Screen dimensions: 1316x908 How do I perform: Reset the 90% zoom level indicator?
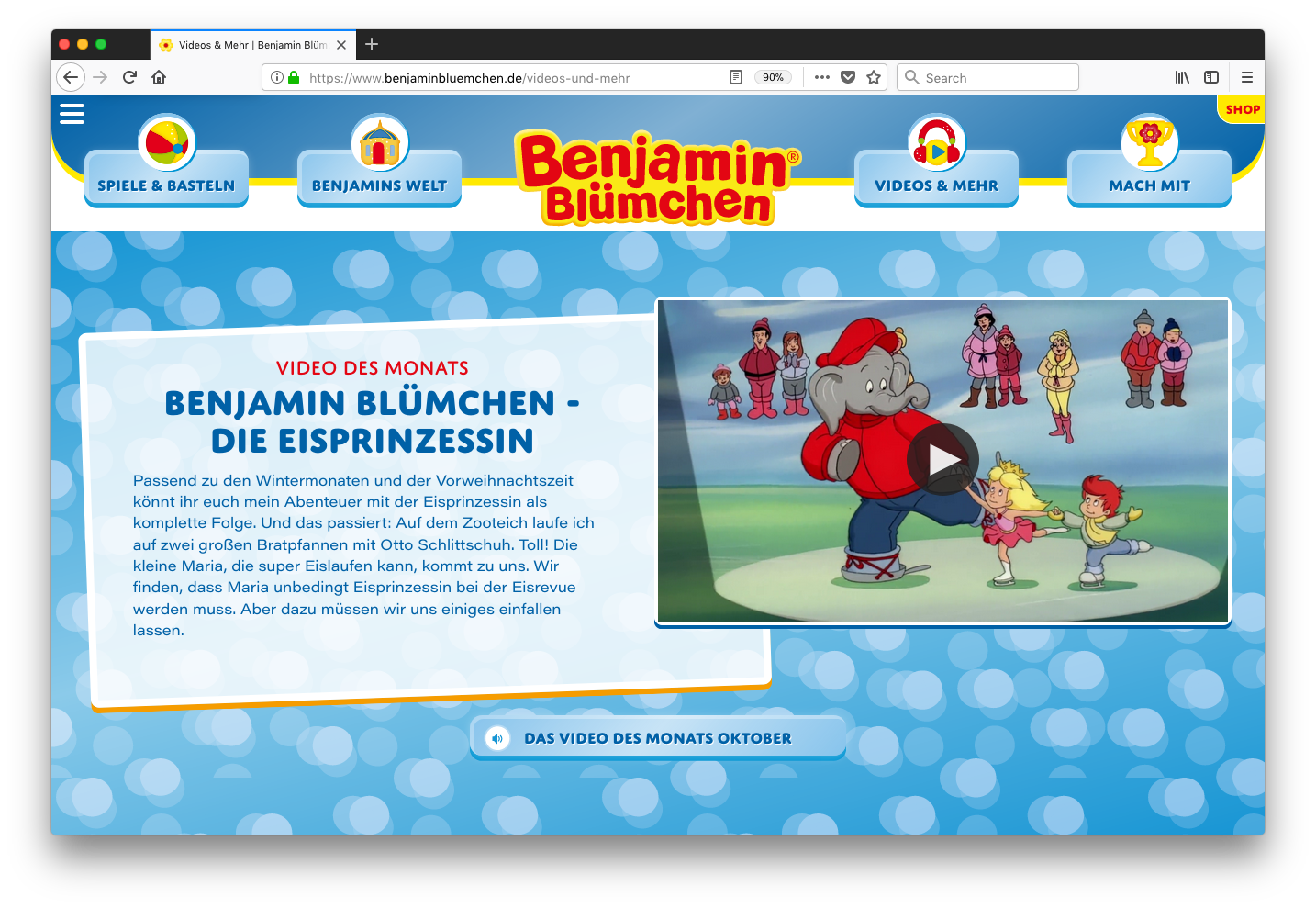point(773,78)
